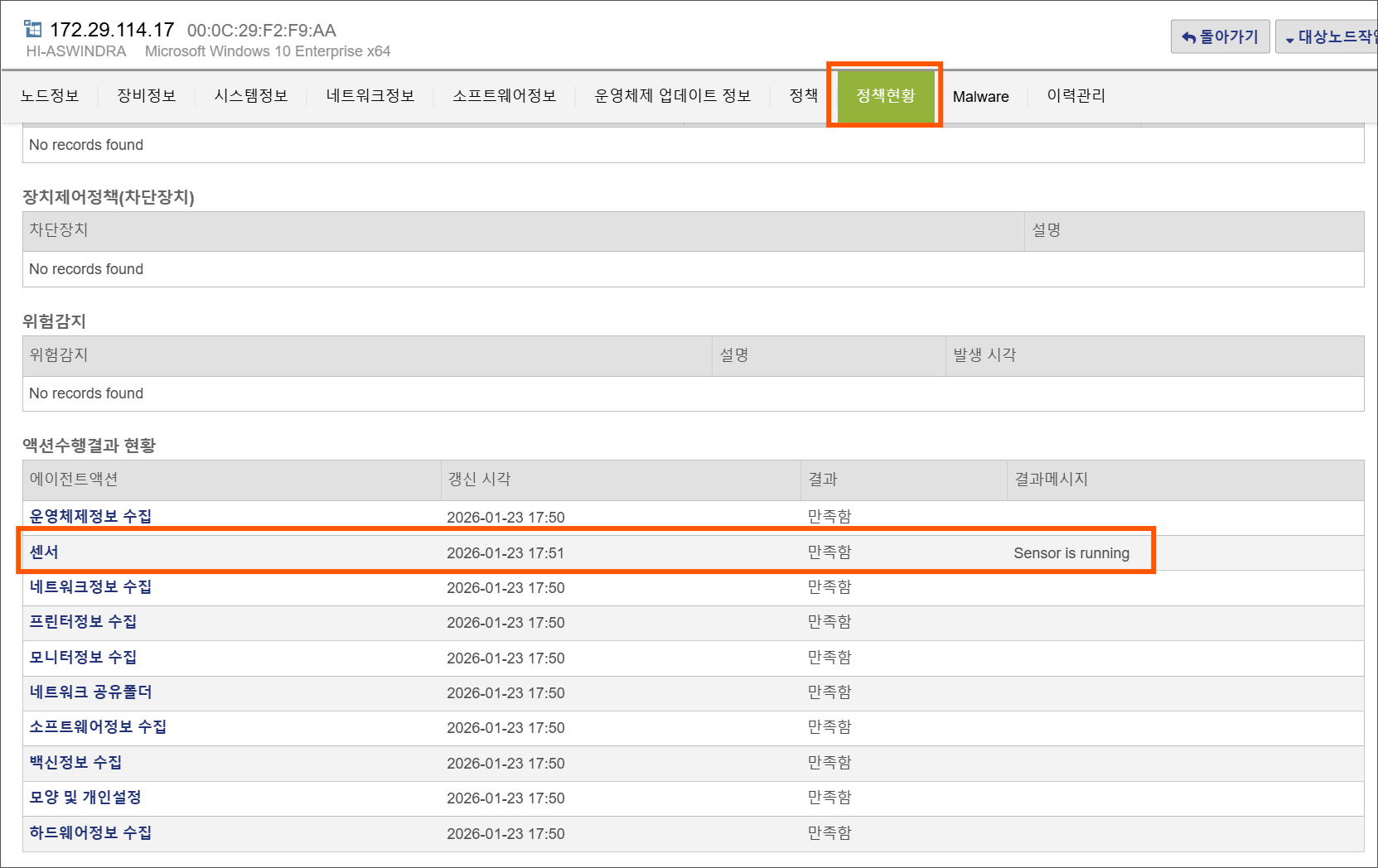The image size is (1378, 868).
Task: Select the 시스템정보 tab
Action: [x=250, y=96]
